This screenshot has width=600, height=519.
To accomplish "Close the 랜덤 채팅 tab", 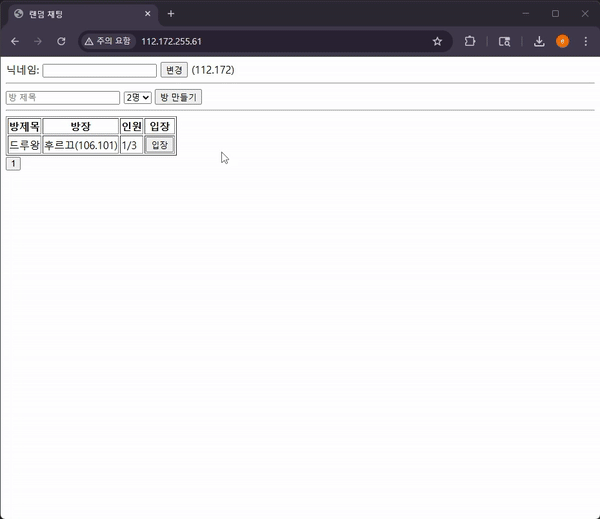I will (x=148, y=14).
